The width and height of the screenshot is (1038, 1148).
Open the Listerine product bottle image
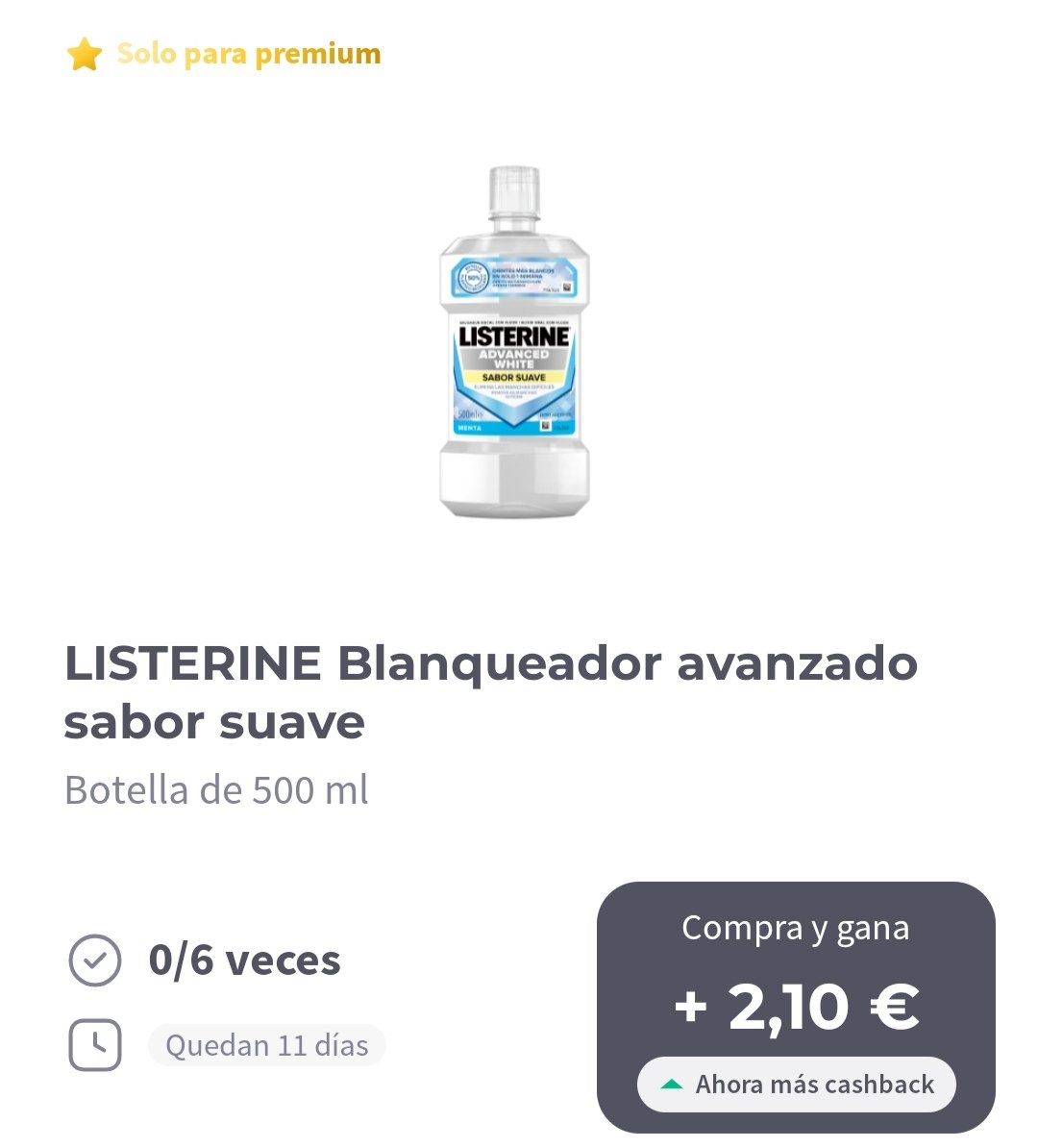[514, 342]
